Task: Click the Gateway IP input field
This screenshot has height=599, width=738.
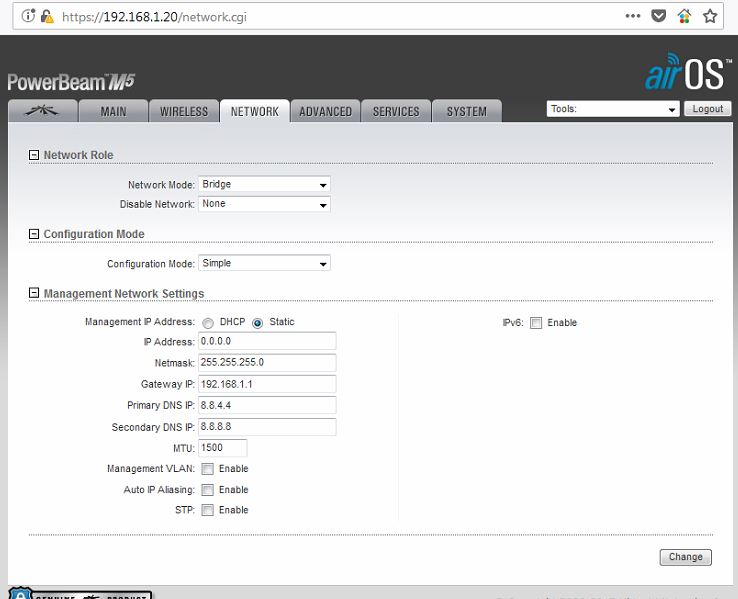Action: point(267,384)
